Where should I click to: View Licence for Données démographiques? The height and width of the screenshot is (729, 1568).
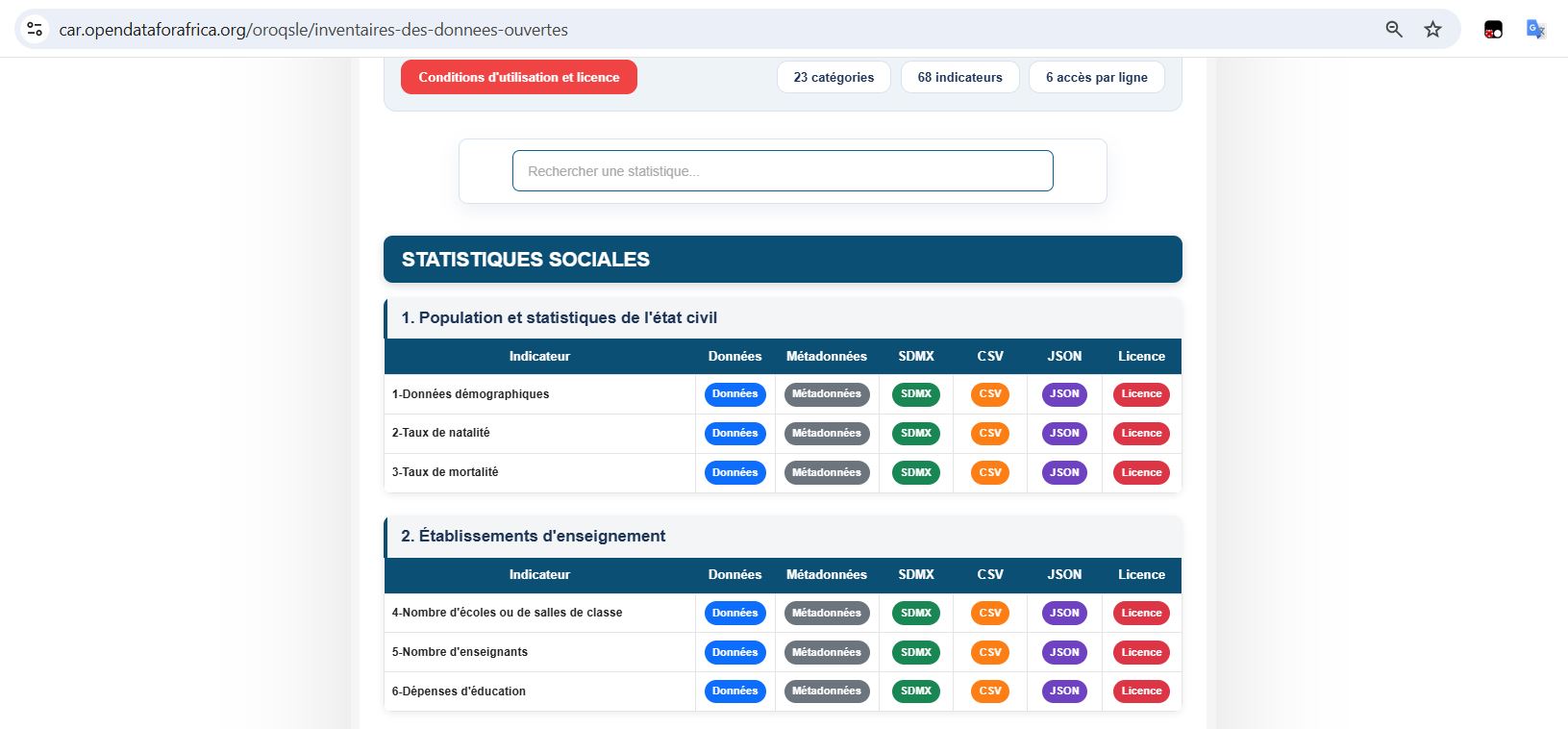click(1141, 394)
